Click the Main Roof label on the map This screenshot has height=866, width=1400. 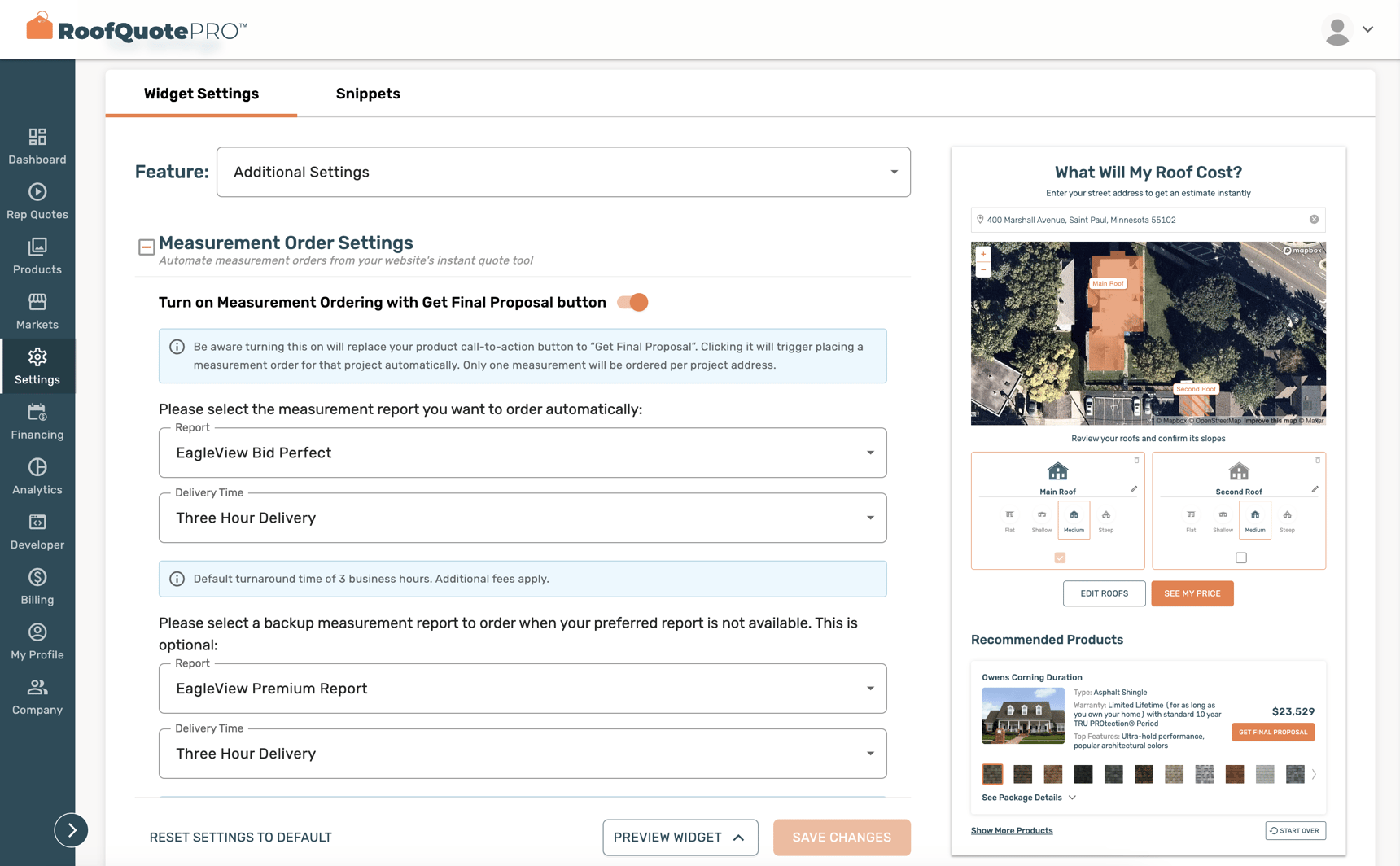coord(1108,283)
